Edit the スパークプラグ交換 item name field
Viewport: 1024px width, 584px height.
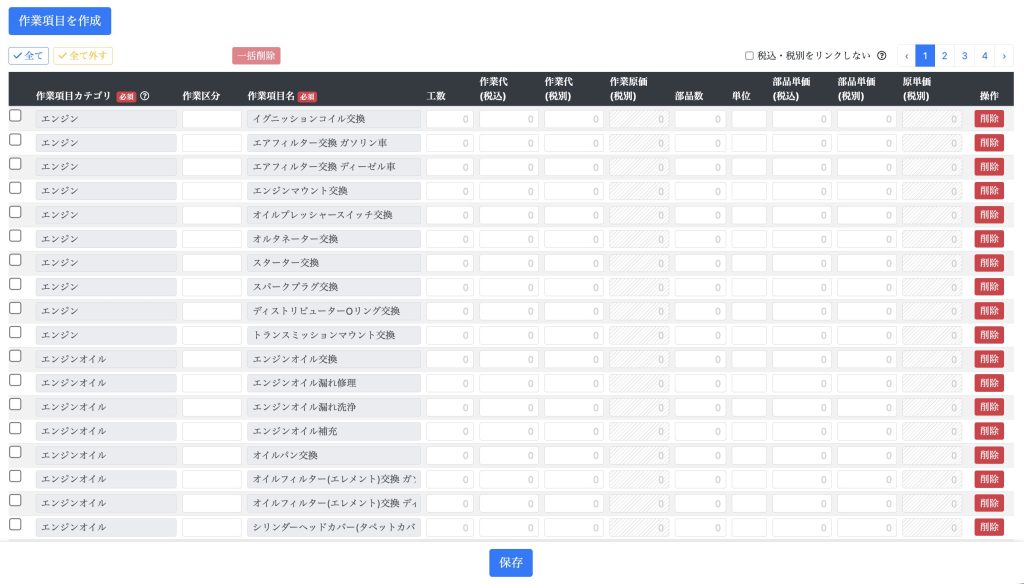pyautogui.click(x=334, y=287)
